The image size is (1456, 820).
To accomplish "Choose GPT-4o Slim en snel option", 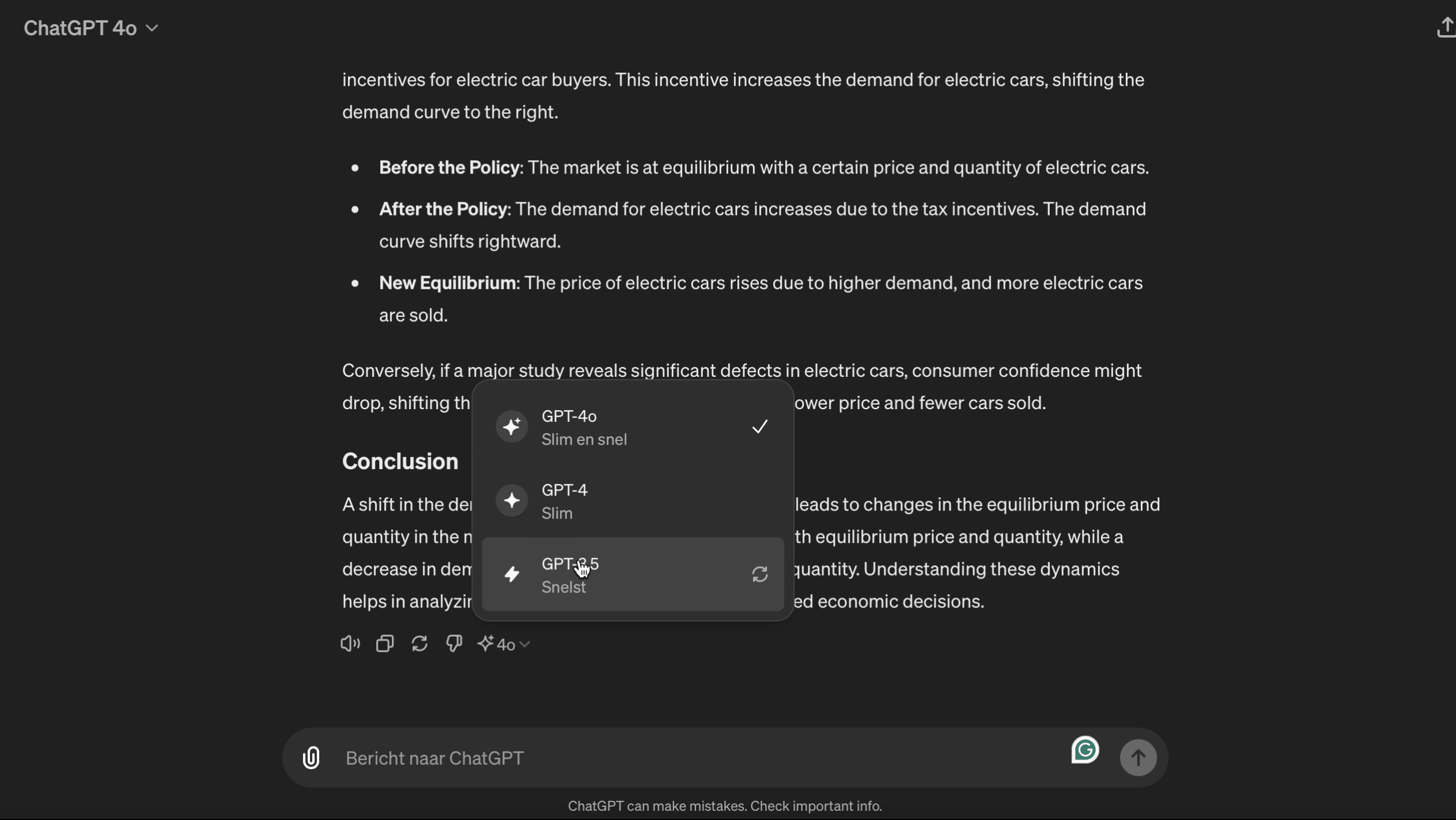I will pos(632,427).
